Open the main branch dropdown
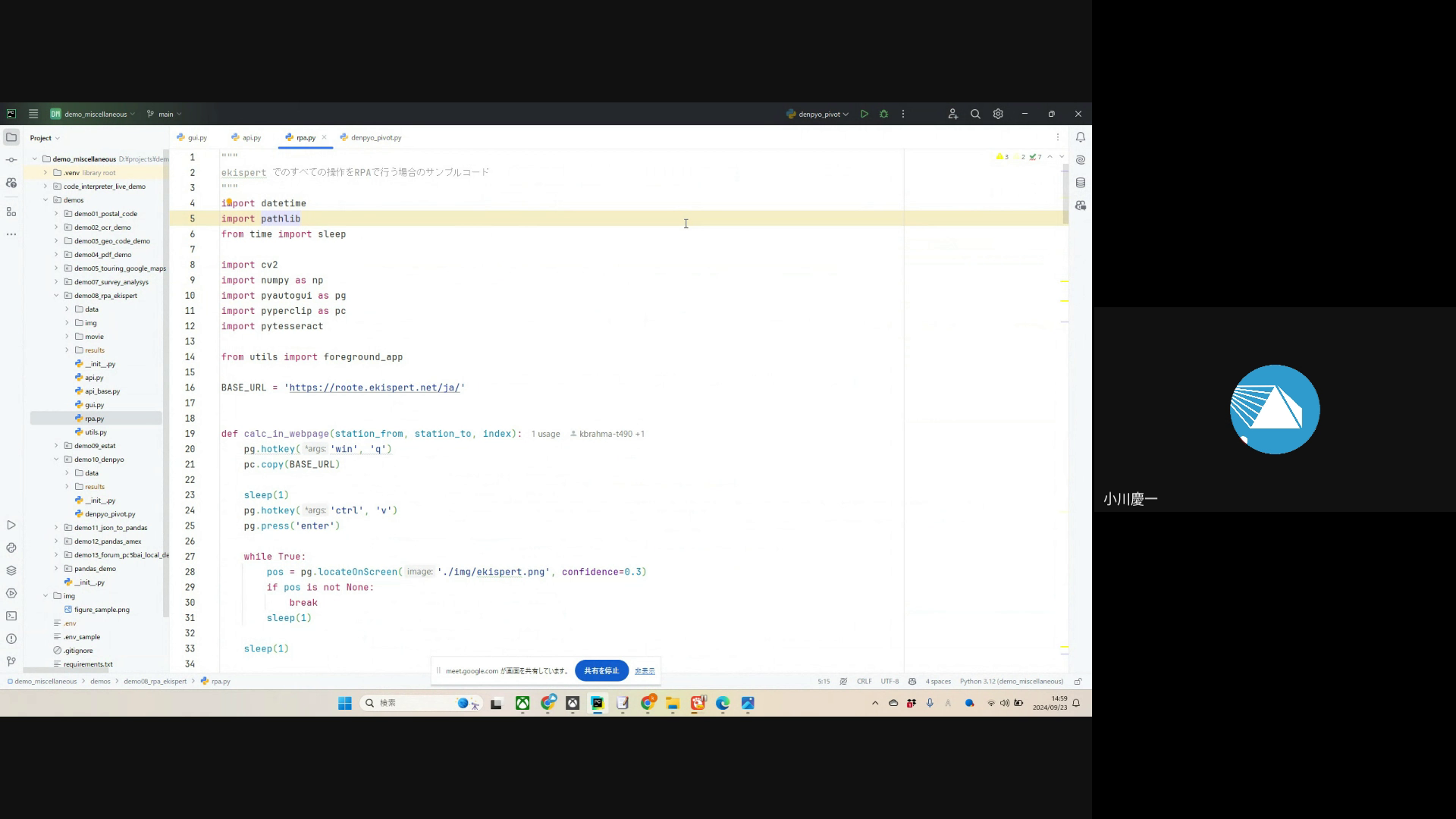The image size is (1456, 819). 165,114
